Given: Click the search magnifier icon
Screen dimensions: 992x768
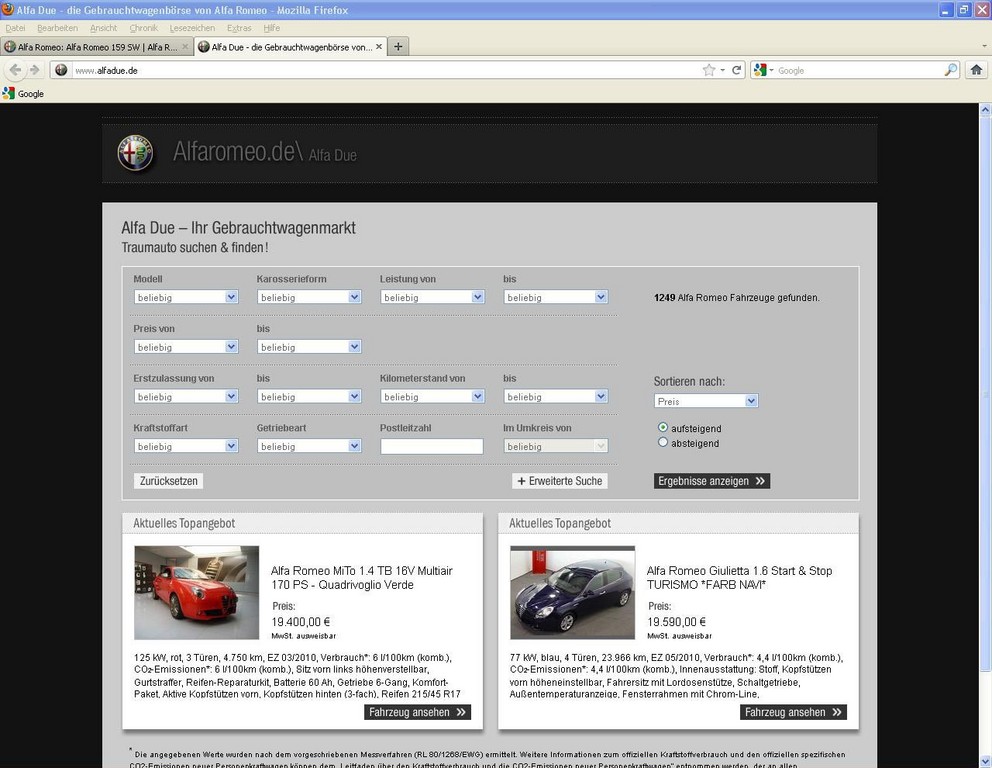Looking at the screenshot, I should point(950,70).
